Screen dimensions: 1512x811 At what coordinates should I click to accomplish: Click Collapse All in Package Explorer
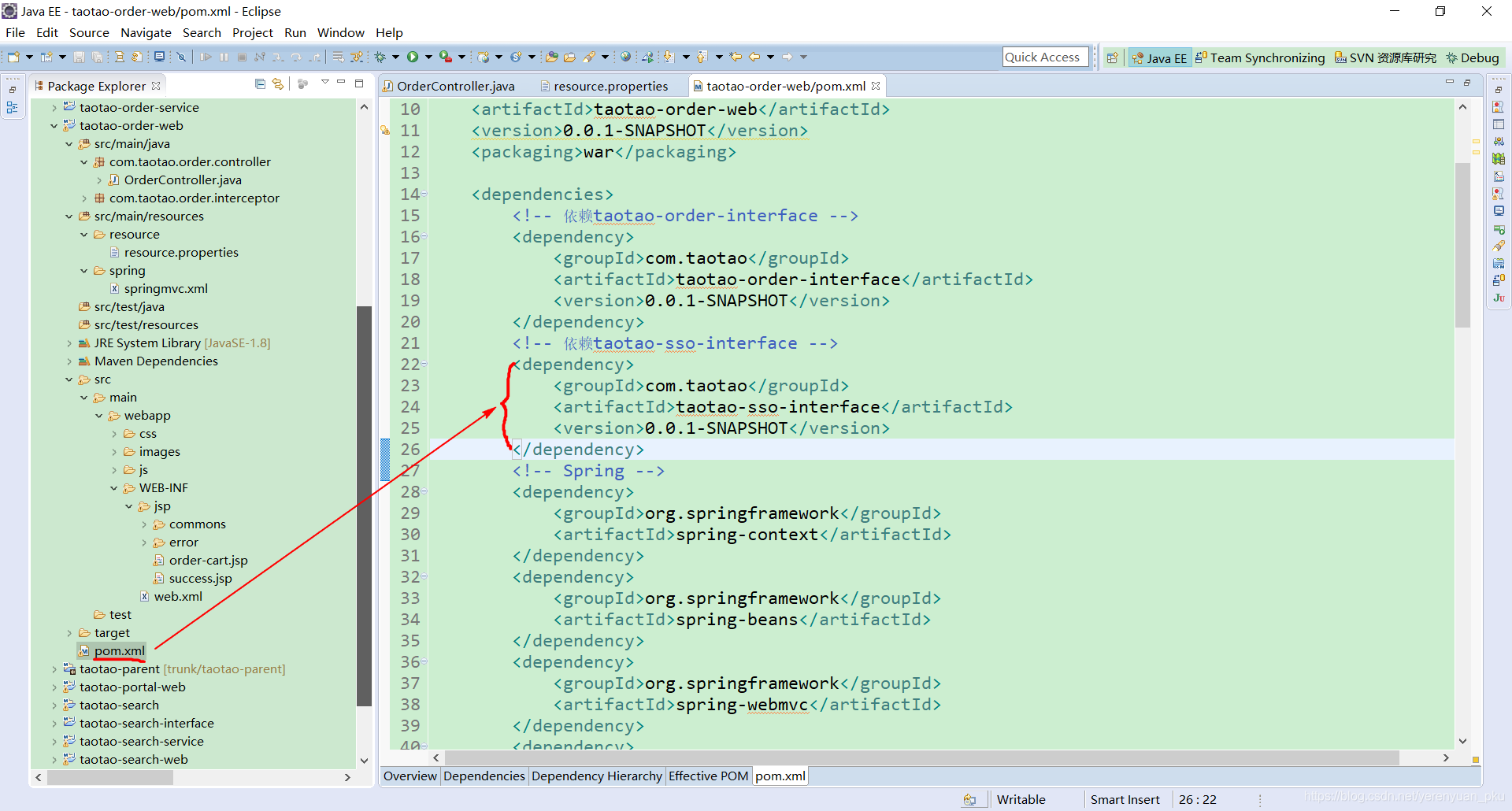pyautogui.click(x=260, y=84)
